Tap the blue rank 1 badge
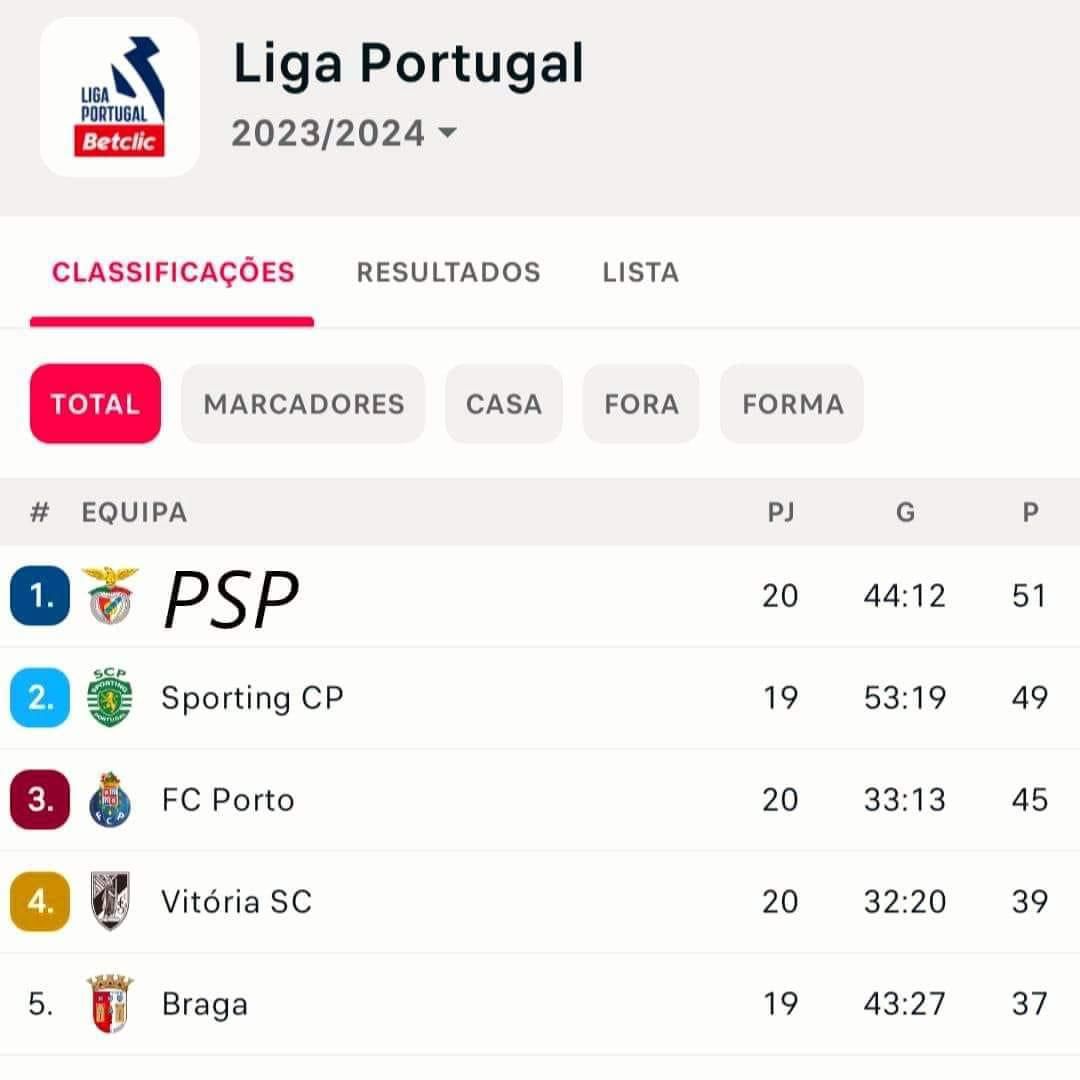This screenshot has width=1080, height=1080. pyautogui.click(x=40, y=596)
